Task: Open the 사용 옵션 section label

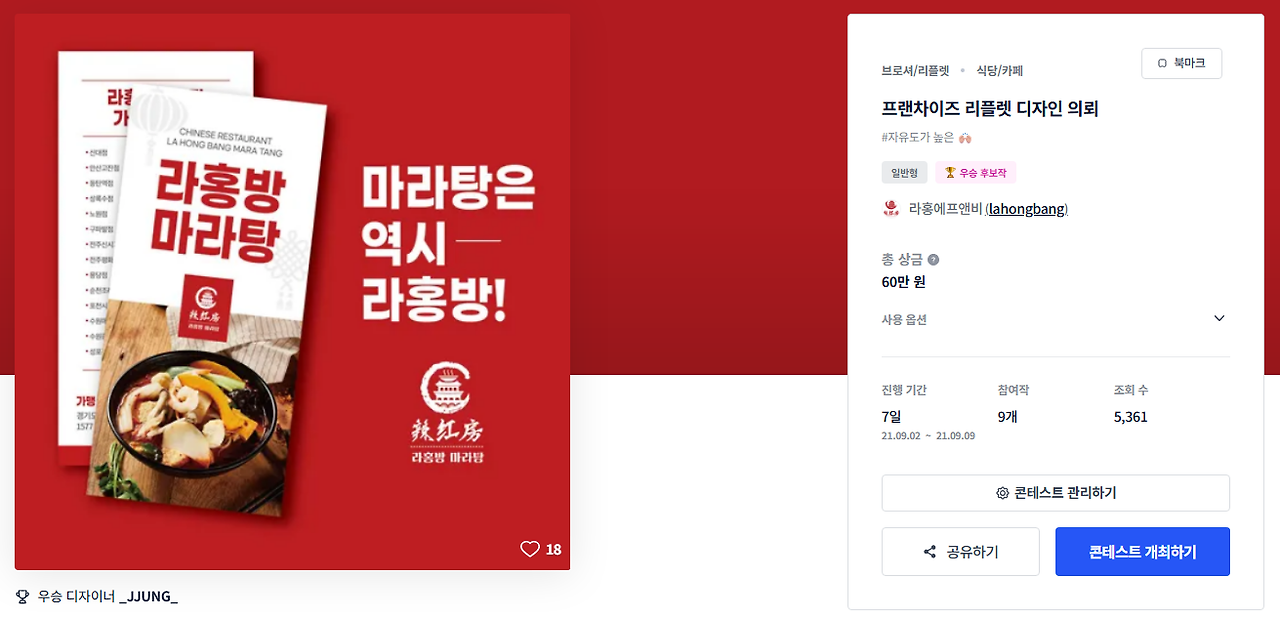Action: click(904, 320)
